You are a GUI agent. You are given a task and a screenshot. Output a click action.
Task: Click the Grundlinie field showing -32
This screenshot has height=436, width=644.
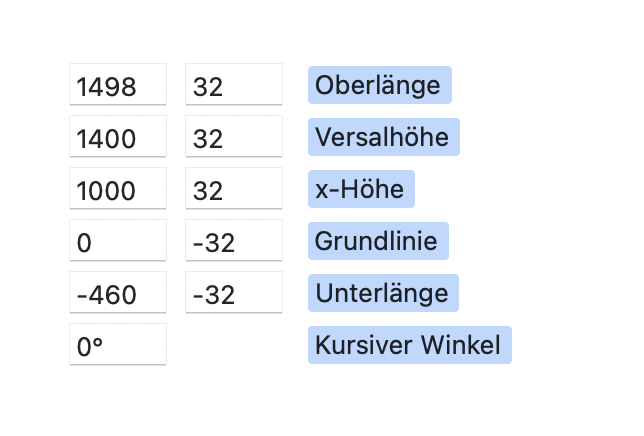click(233, 241)
